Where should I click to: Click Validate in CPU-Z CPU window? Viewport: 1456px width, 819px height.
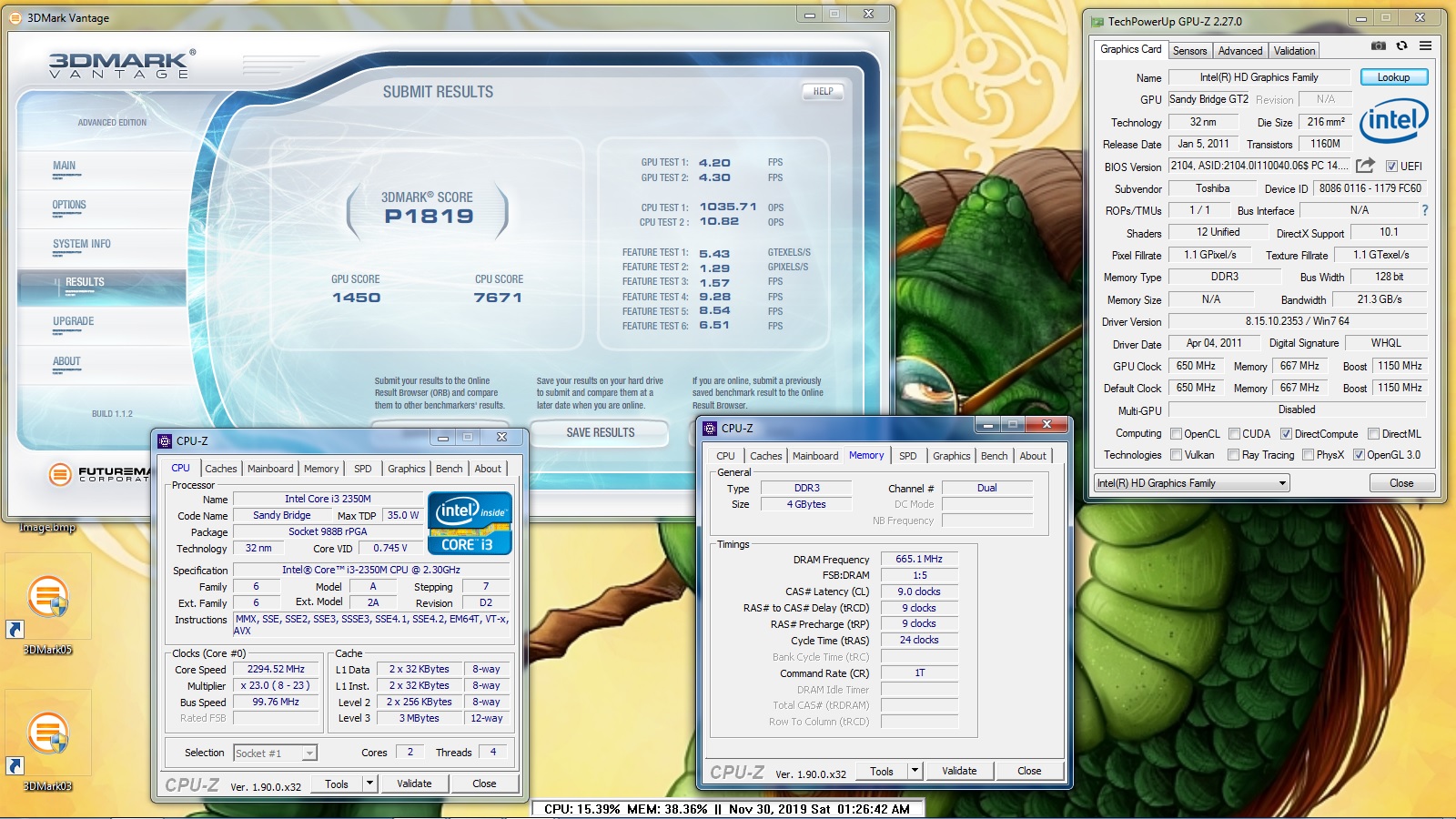(x=414, y=784)
